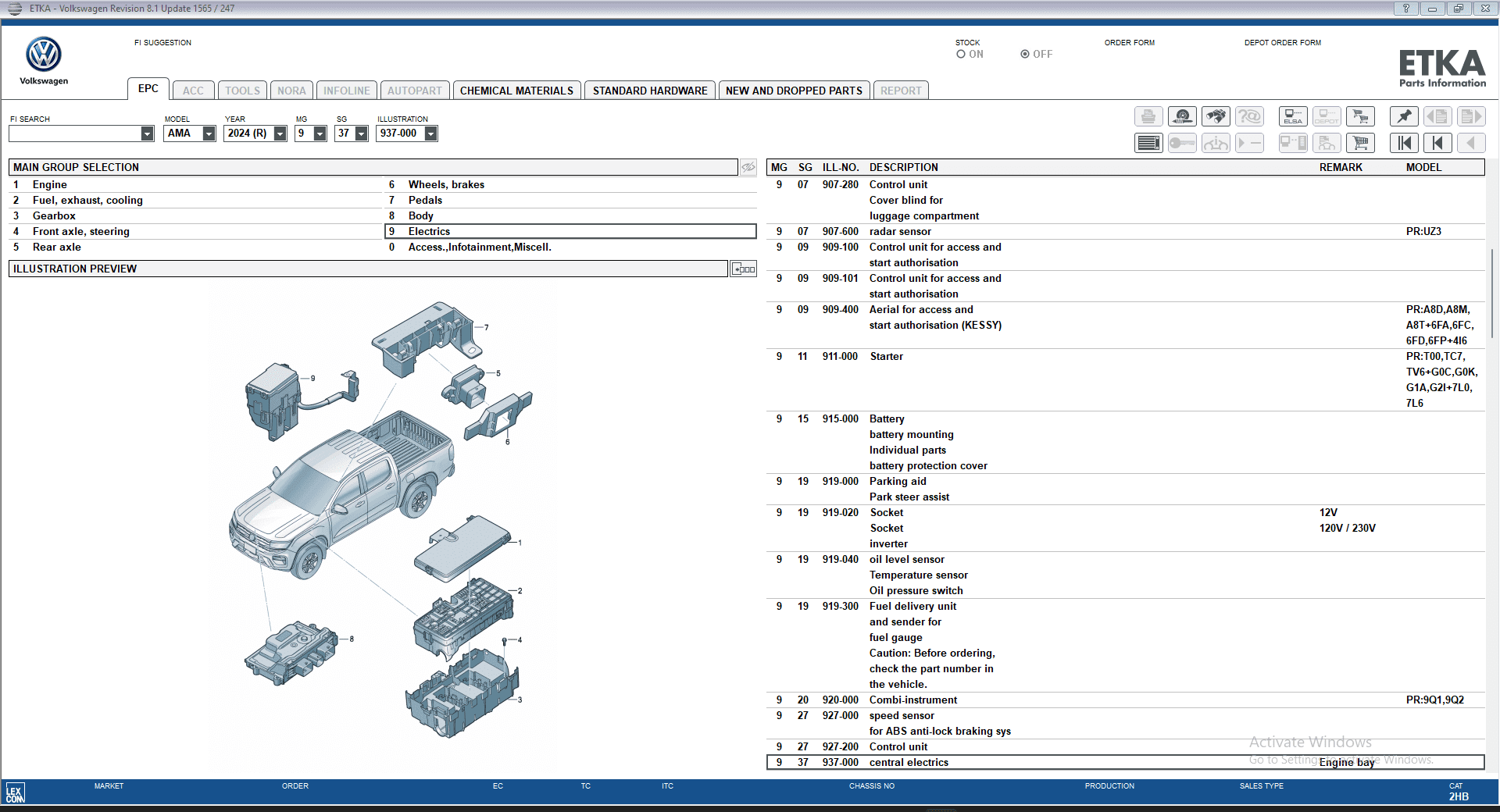The image size is (1500, 812).
Task: Open the YEAR dropdown list
Action: pyautogui.click(x=280, y=134)
